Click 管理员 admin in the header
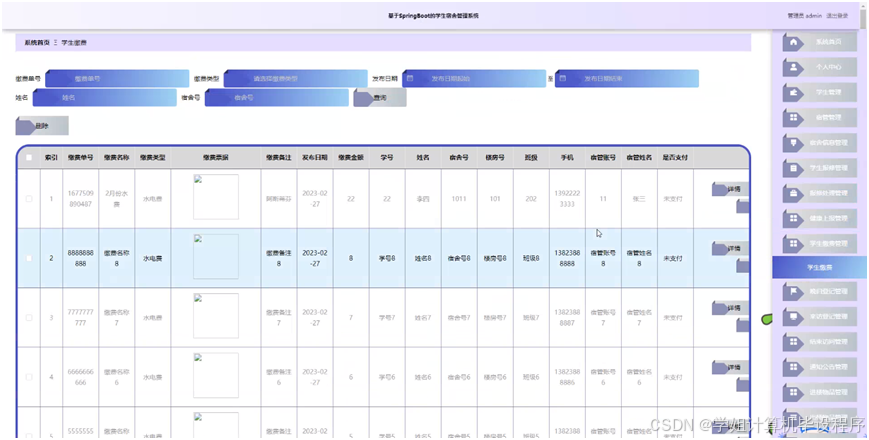The height and width of the screenshot is (440, 869). pyautogui.click(x=805, y=16)
